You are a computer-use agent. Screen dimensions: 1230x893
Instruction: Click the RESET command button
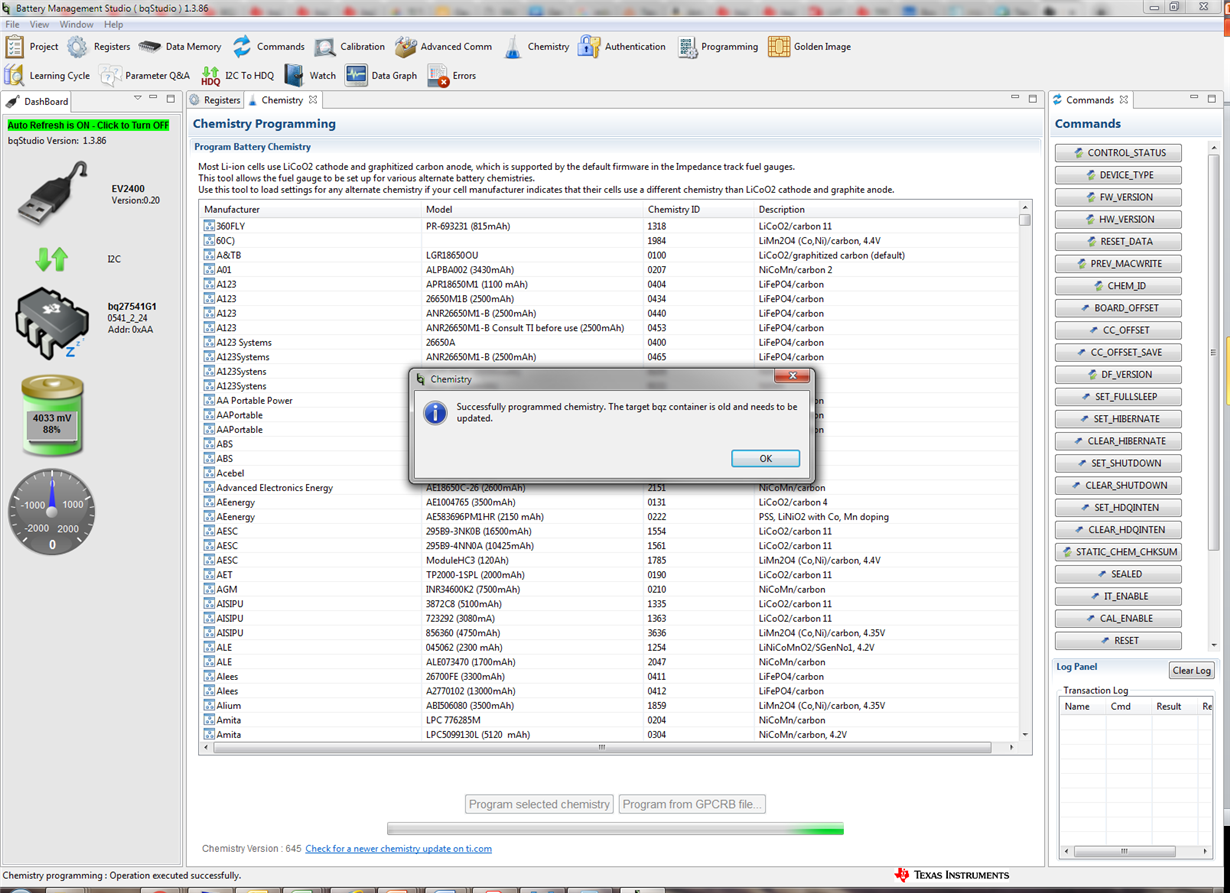tap(1118, 640)
